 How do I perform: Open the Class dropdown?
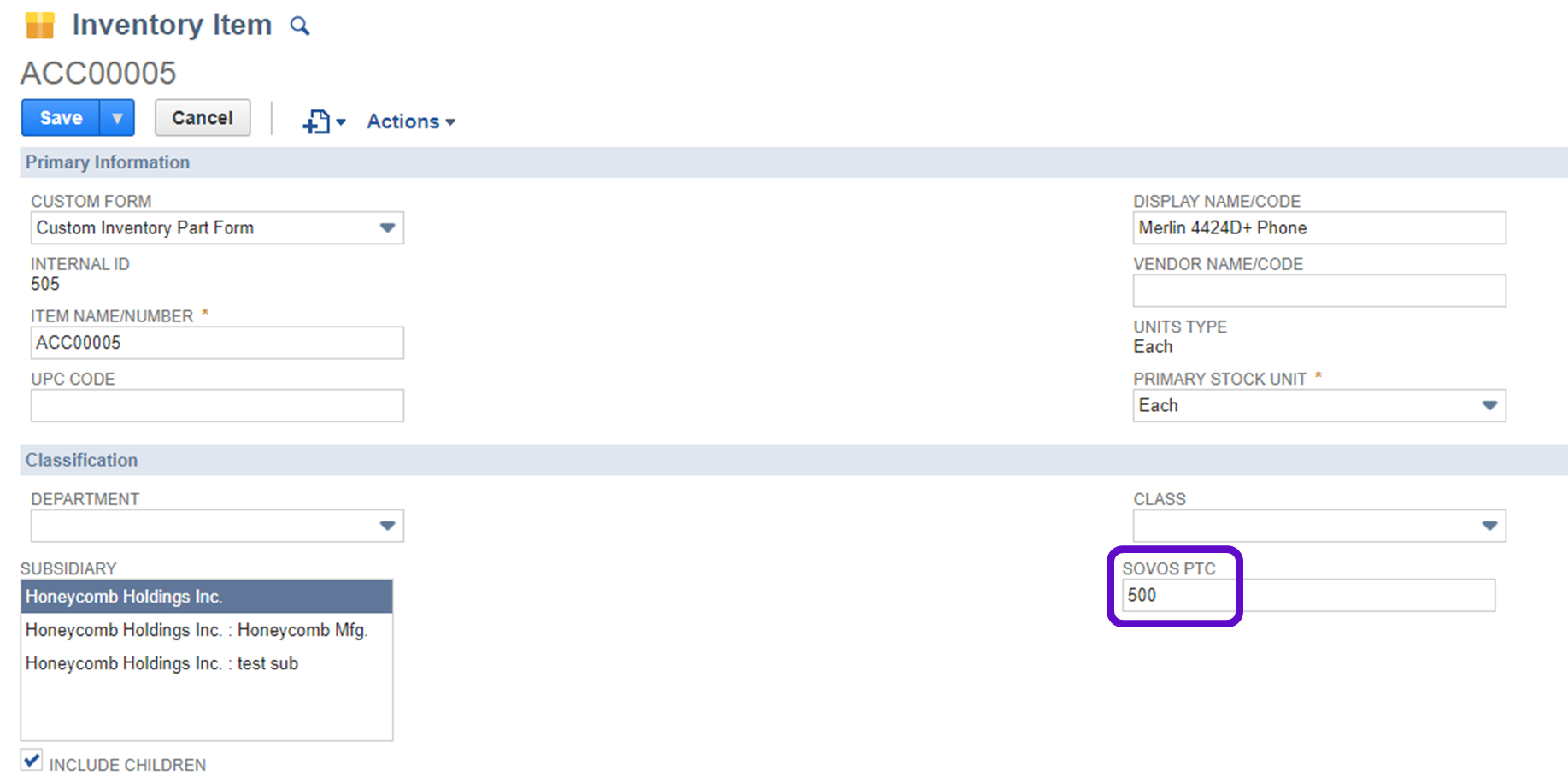(x=1489, y=526)
